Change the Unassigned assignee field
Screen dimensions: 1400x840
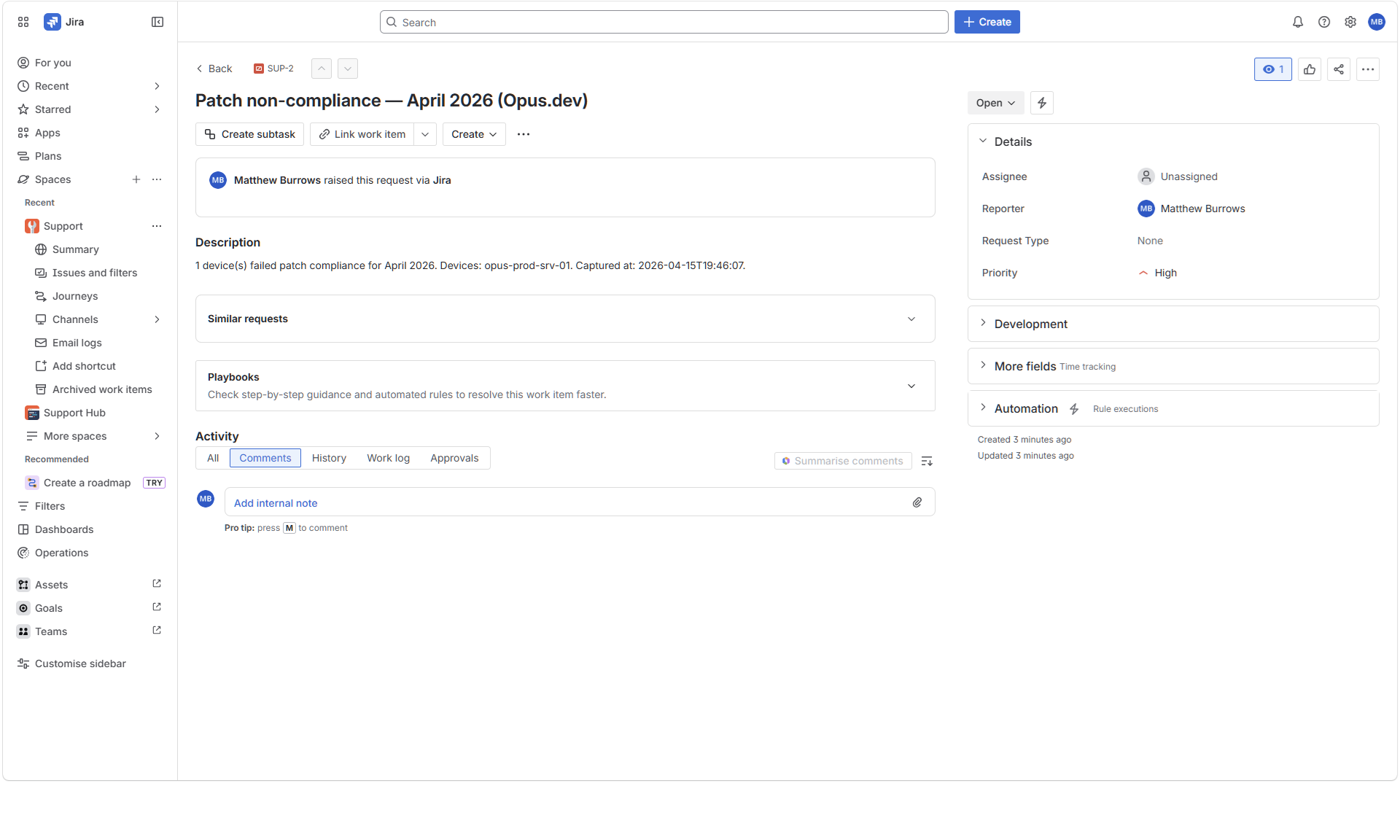[x=1178, y=176]
